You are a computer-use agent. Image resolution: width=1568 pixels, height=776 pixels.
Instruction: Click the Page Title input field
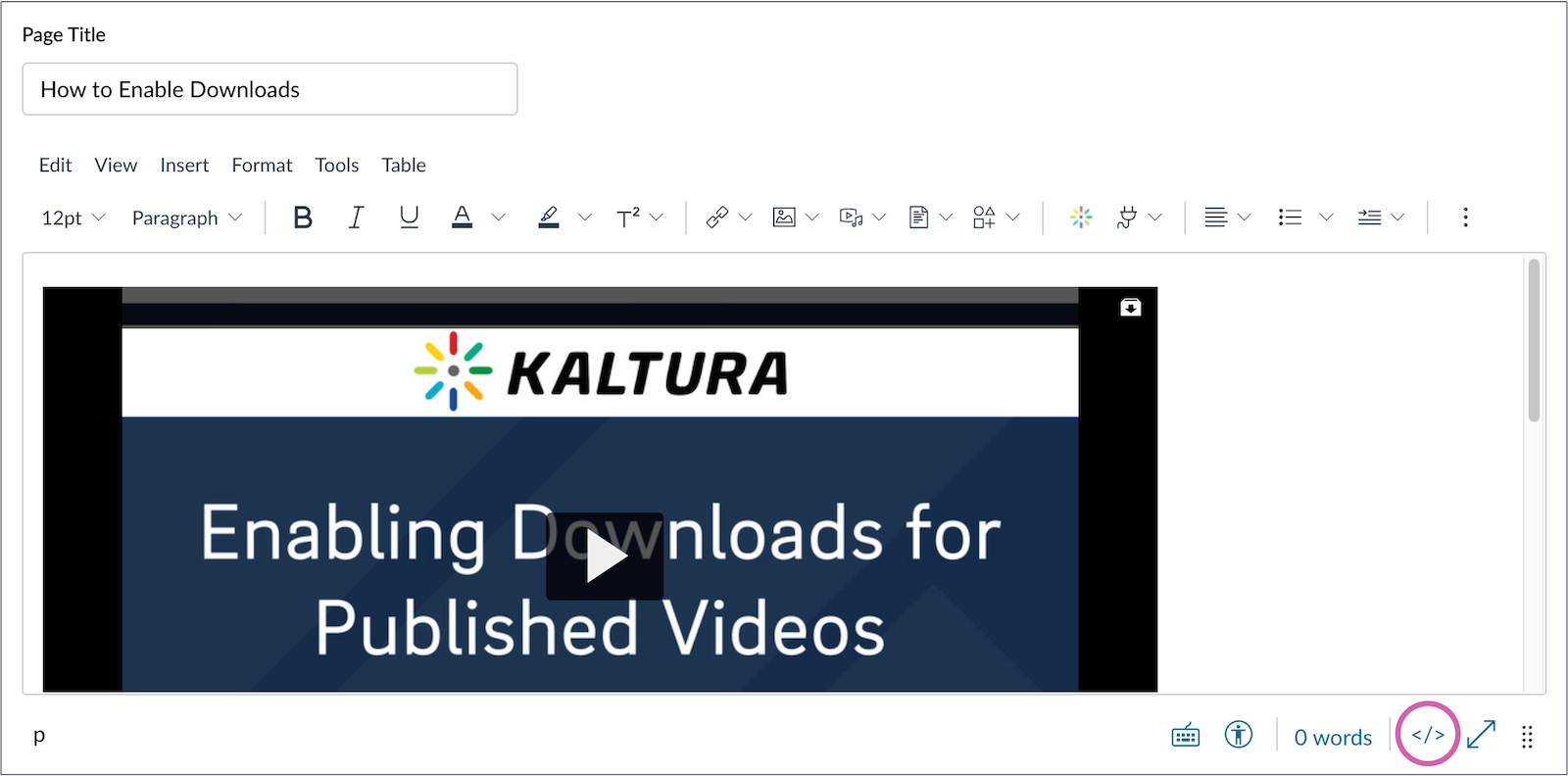(x=269, y=89)
